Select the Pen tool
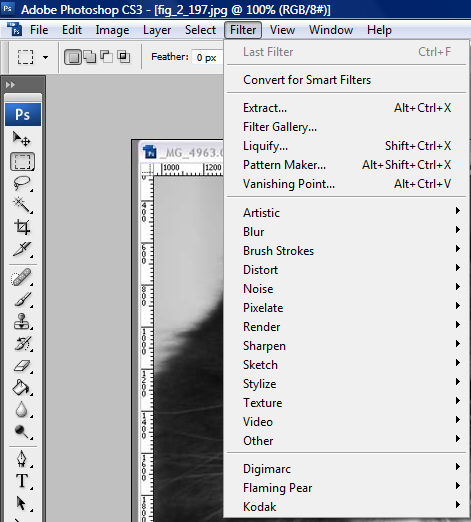Screen dimensions: 471x522 22,459
